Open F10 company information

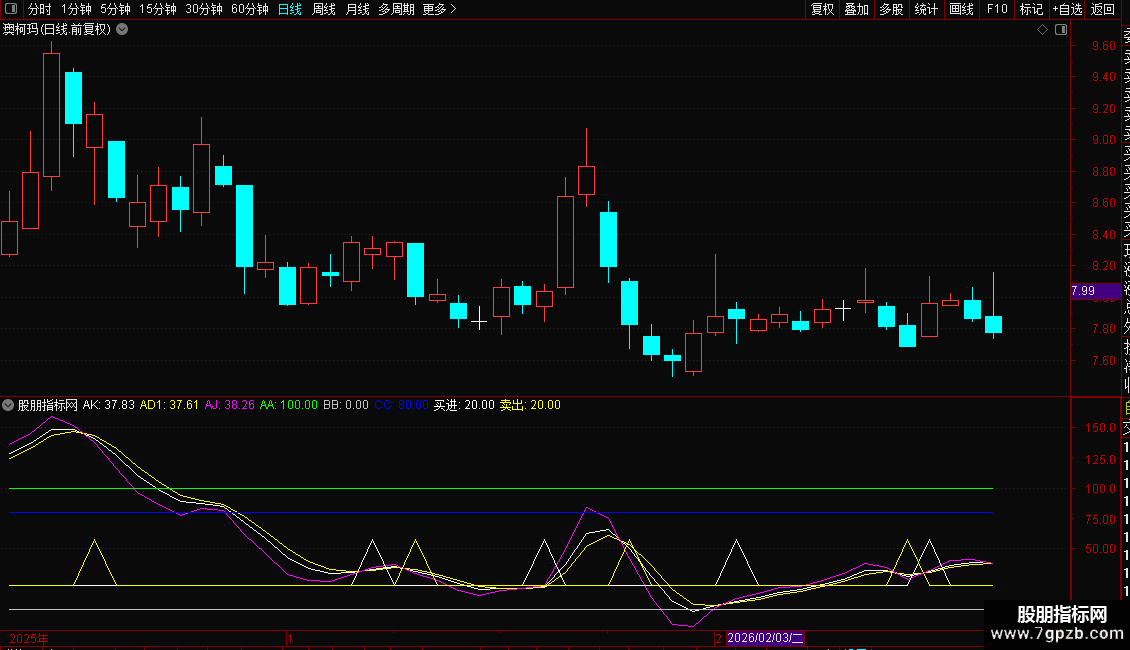click(997, 9)
